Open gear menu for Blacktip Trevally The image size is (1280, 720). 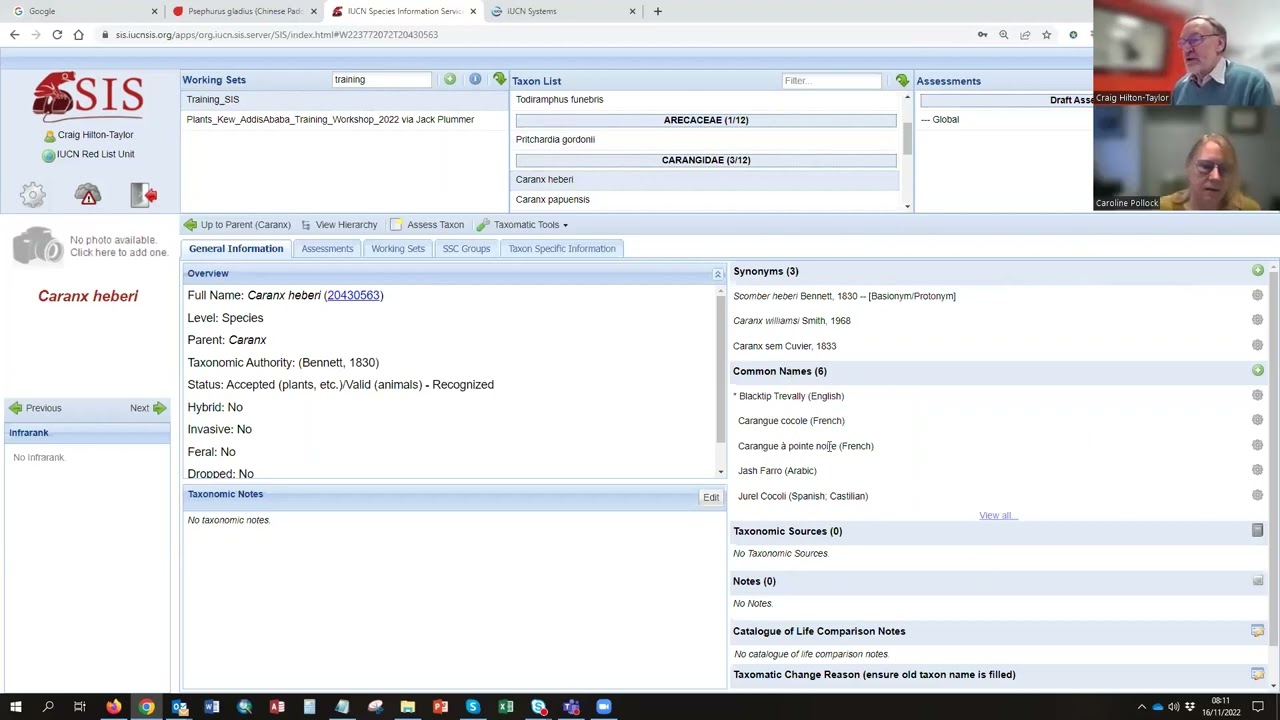[1257, 396]
